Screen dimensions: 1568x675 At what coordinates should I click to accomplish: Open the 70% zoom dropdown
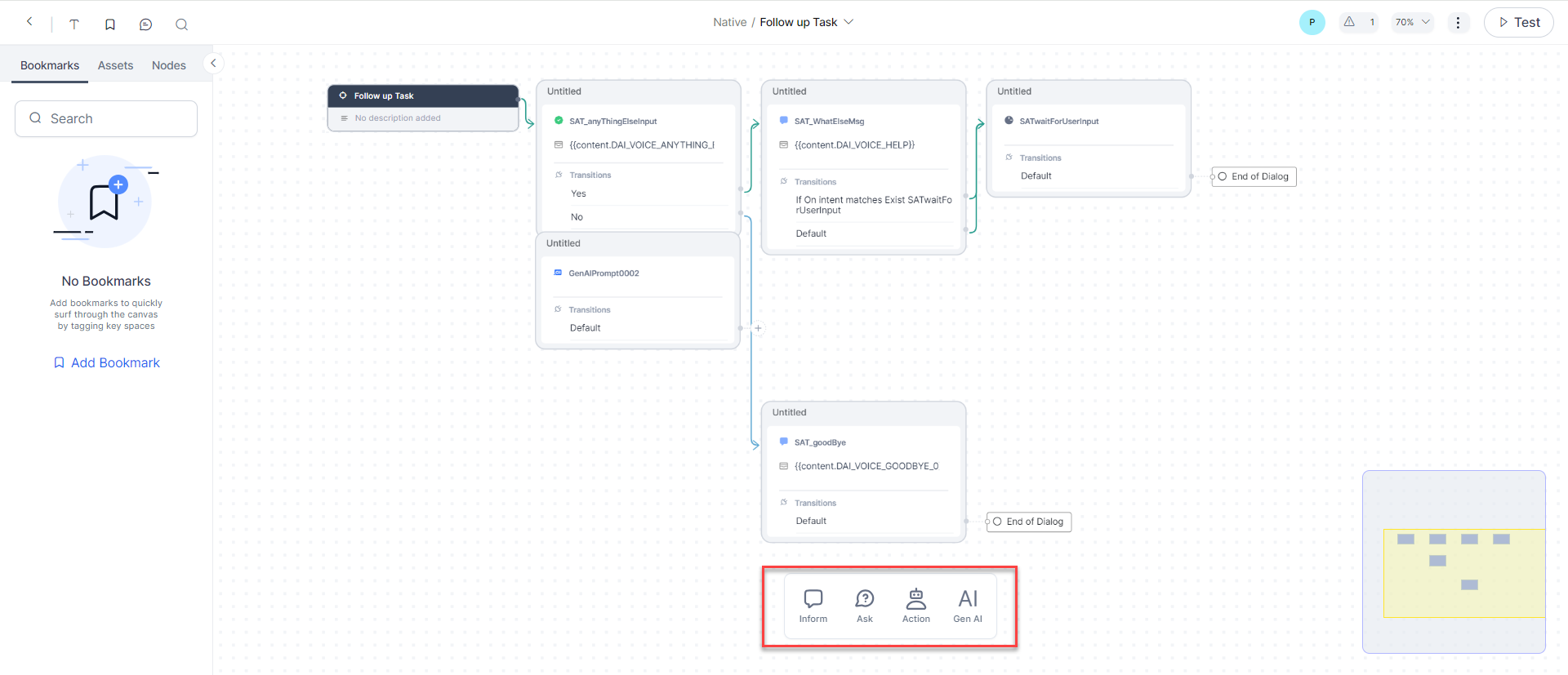coord(1412,22)
